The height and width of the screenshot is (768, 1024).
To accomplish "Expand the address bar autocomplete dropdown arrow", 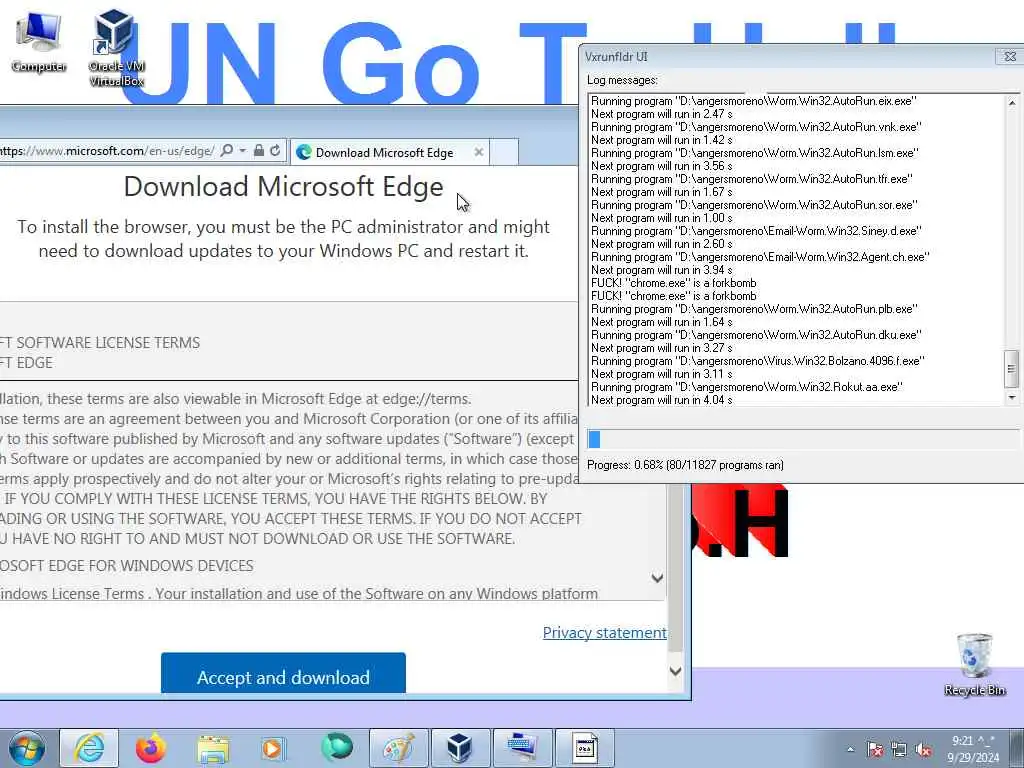I will click(x=242, y=151).
